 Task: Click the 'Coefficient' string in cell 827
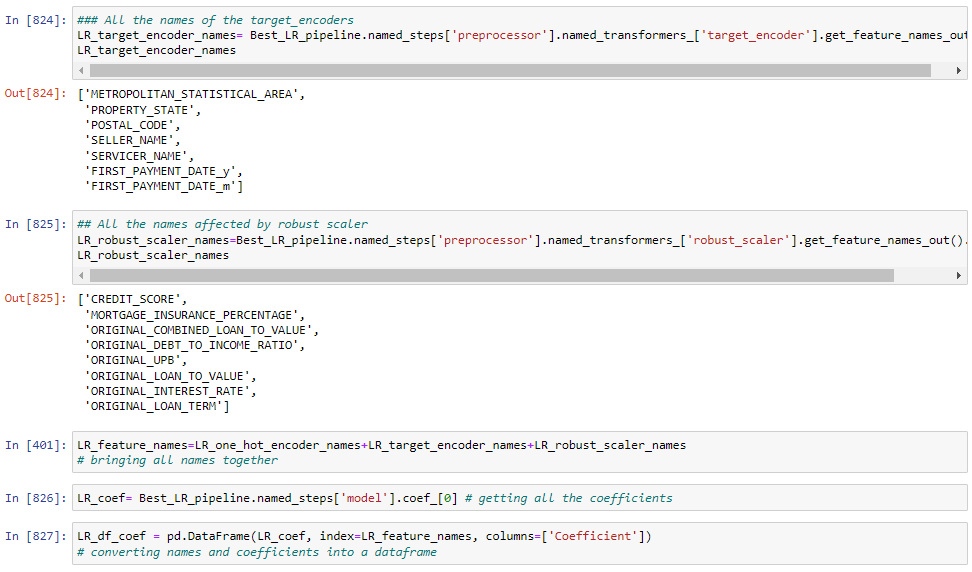[x=593, y=536]
